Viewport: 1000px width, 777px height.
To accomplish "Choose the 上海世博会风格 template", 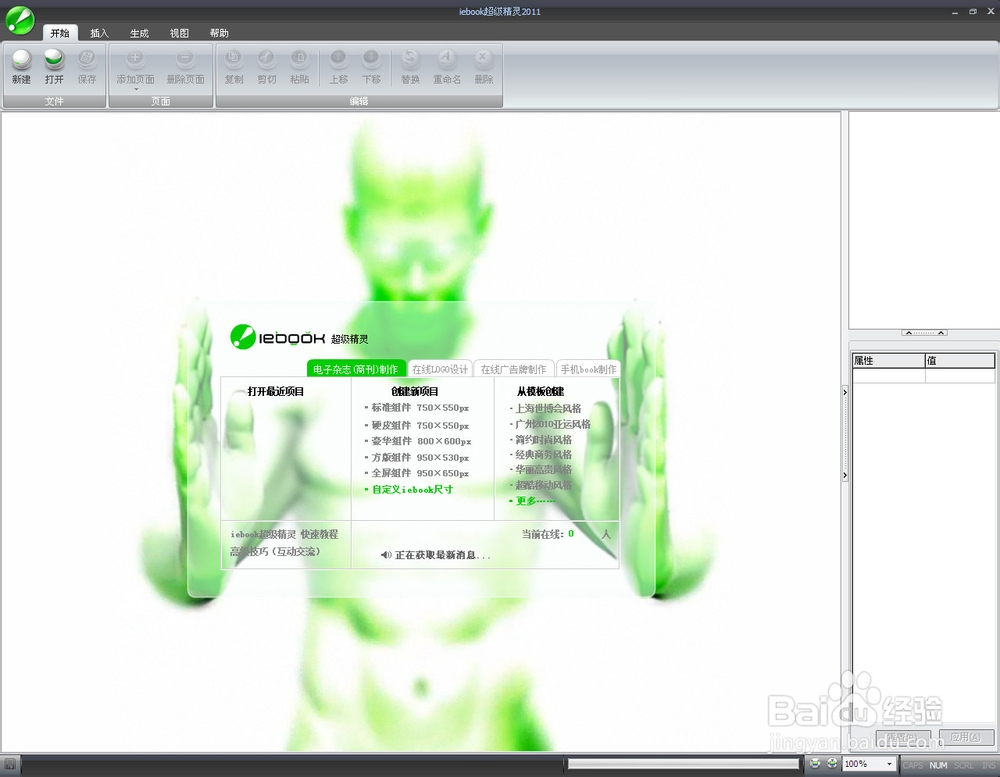I will (548, 408).
